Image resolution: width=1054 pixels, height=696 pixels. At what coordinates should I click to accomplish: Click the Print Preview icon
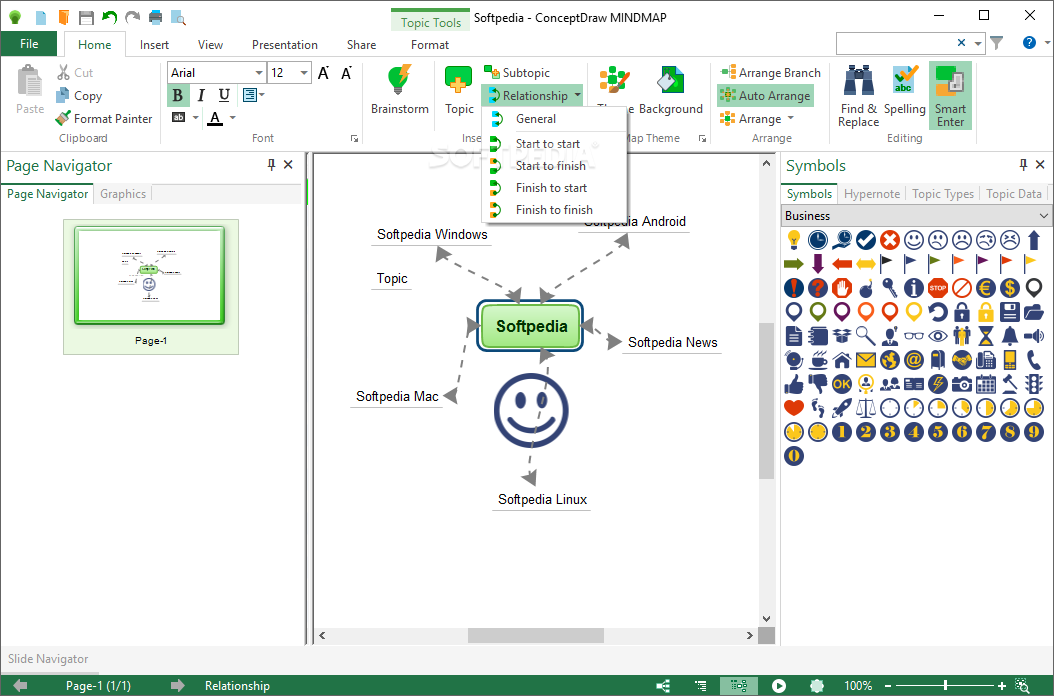(178, 17)
